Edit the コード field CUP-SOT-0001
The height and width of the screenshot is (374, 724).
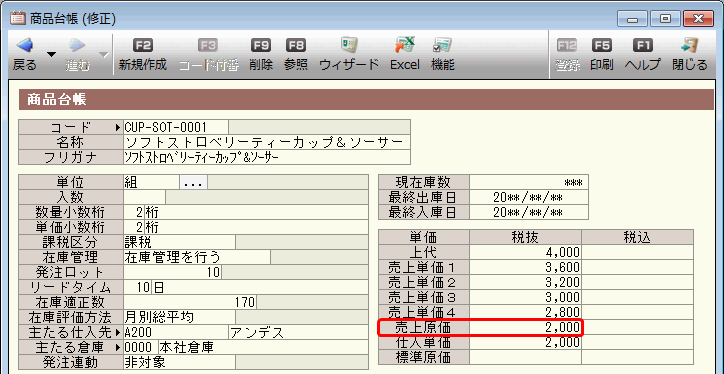coord(175,127)
